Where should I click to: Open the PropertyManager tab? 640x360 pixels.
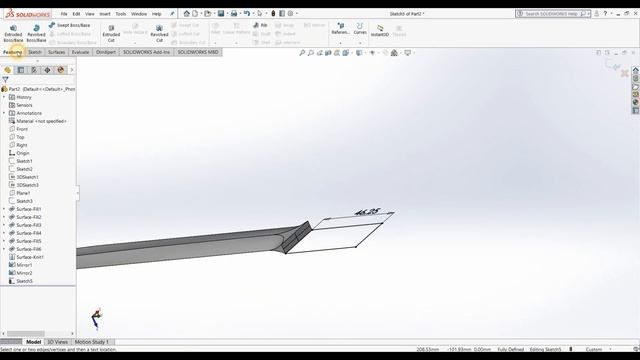[x=21, y=70]
